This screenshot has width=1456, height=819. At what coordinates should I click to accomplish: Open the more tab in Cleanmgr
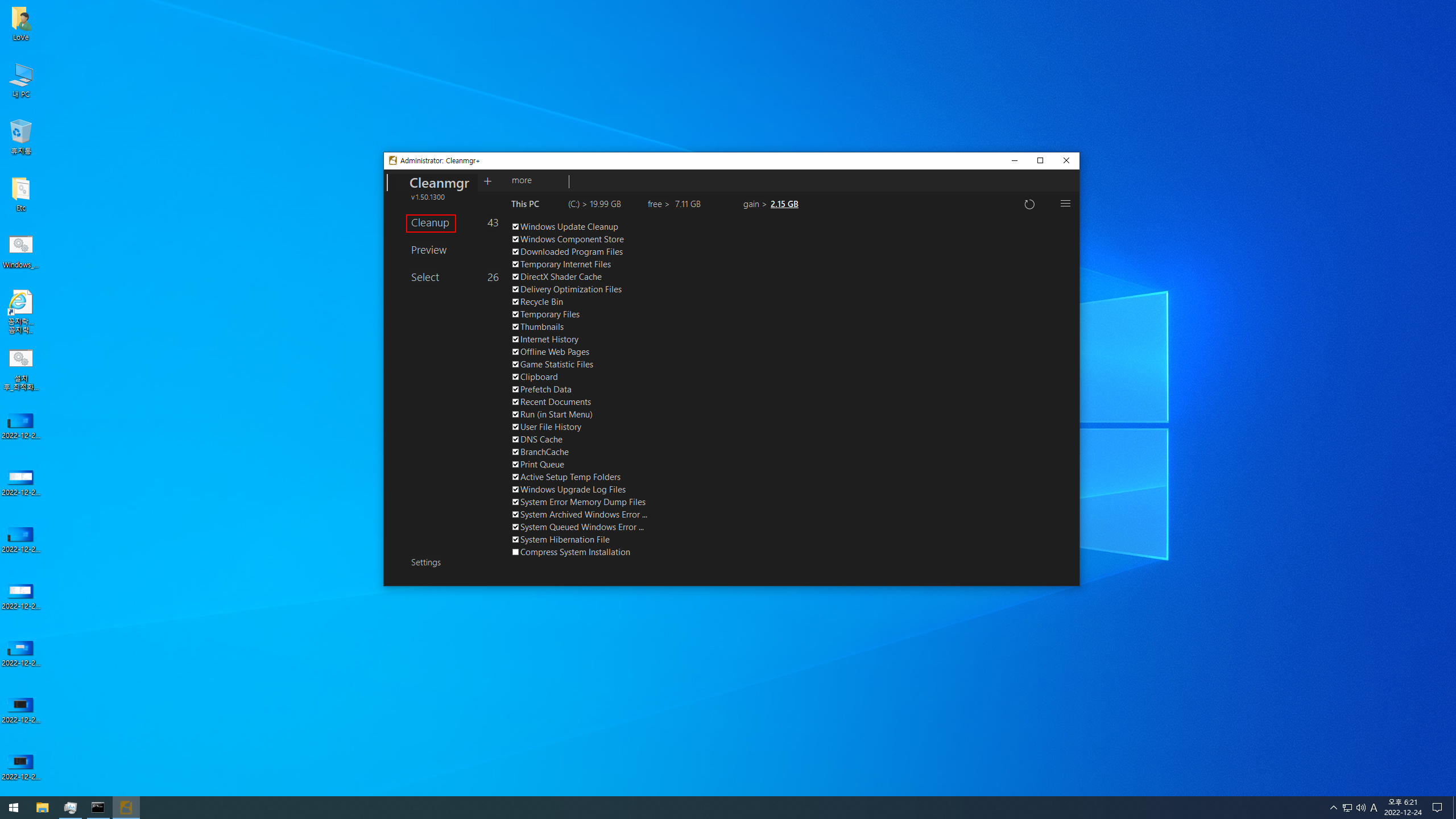pyautogui.click(x=522, y=180)
